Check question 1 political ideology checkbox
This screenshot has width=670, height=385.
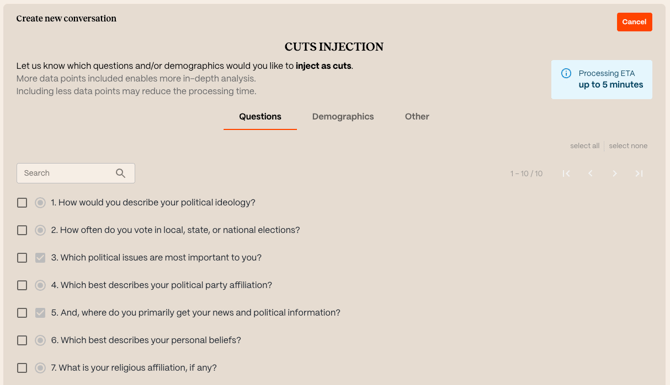tap(22, 203)
